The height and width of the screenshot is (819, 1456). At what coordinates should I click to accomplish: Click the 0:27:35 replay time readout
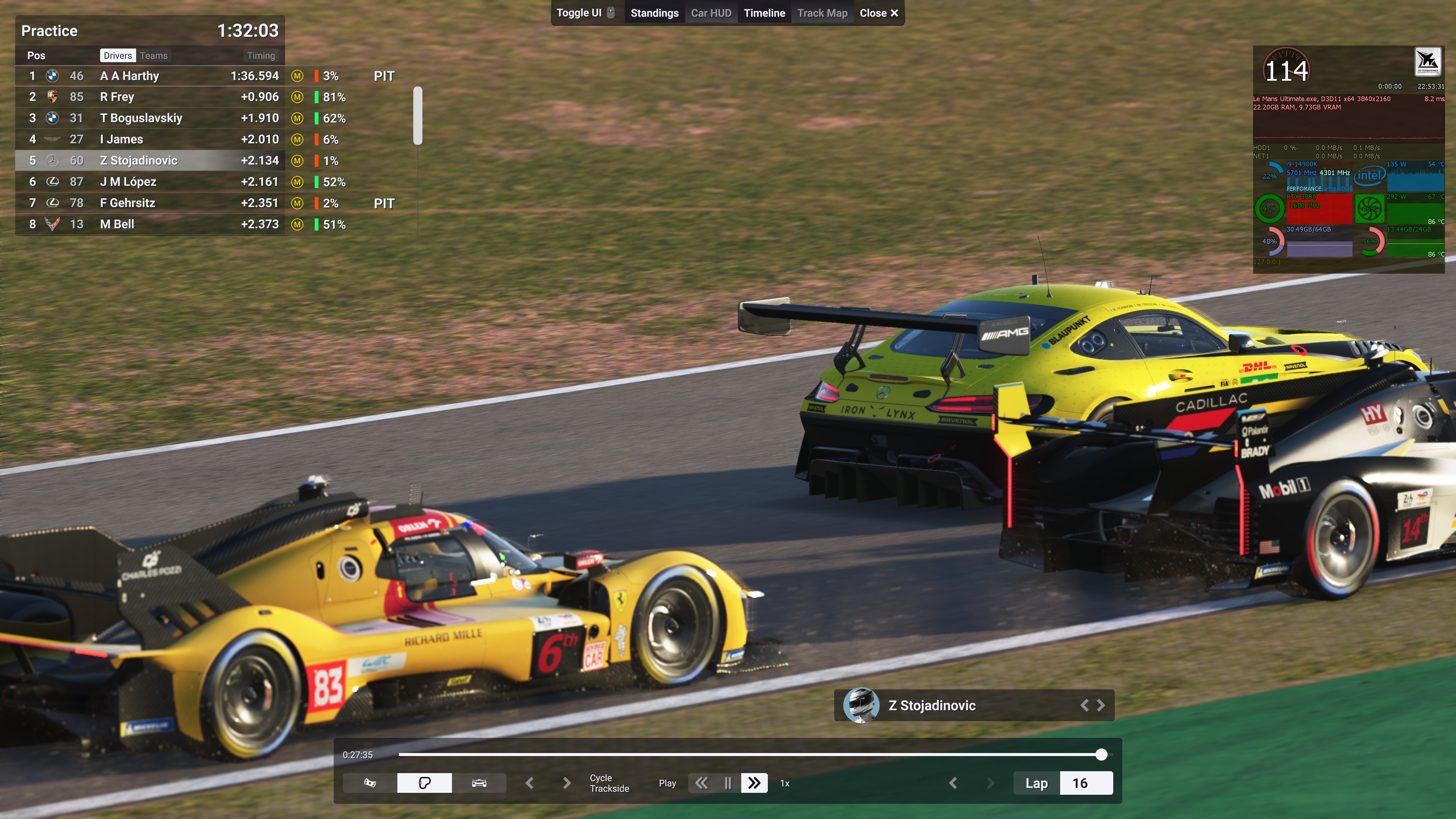click(358, 755)
